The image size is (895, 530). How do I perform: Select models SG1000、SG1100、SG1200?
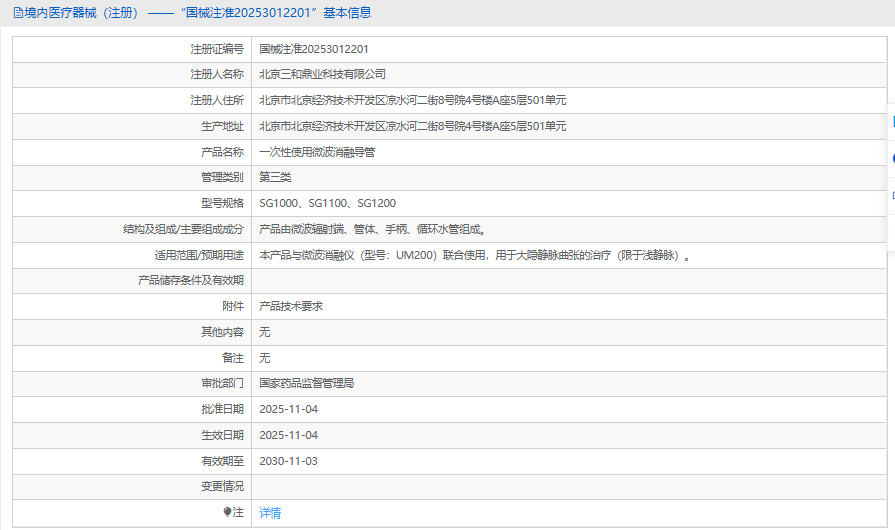click(328, 203)
